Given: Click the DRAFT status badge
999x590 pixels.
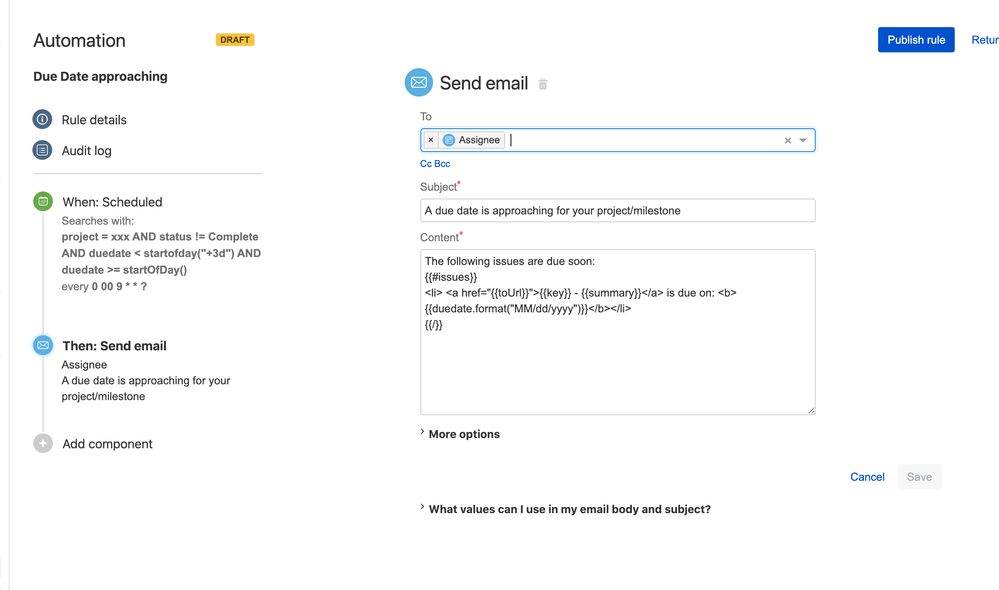Looking at the screenshot, I should tap(234, 40).
